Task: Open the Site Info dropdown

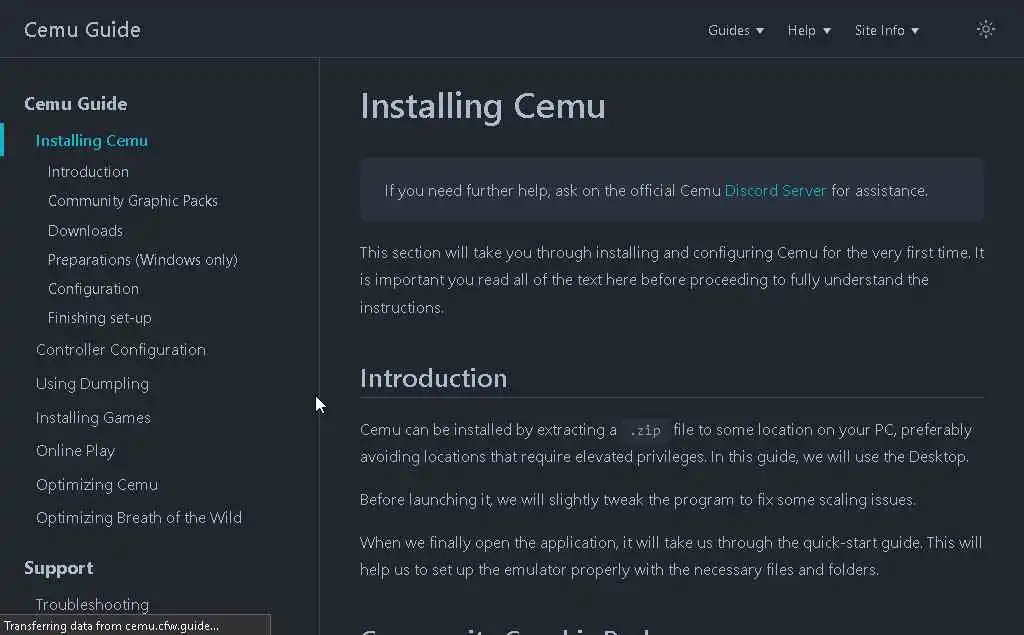Action: (887, 31)
